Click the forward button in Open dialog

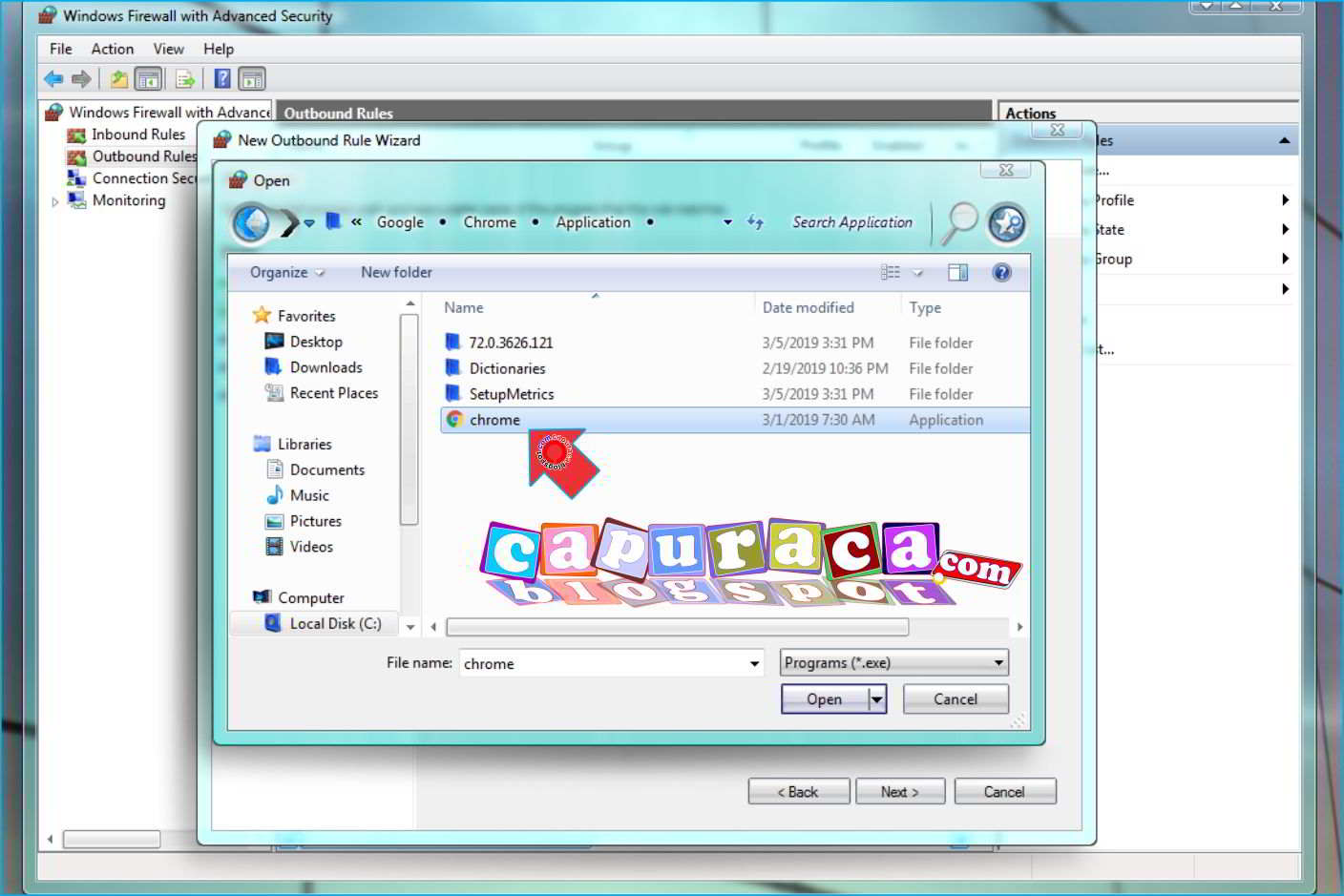tap(288, 223)
